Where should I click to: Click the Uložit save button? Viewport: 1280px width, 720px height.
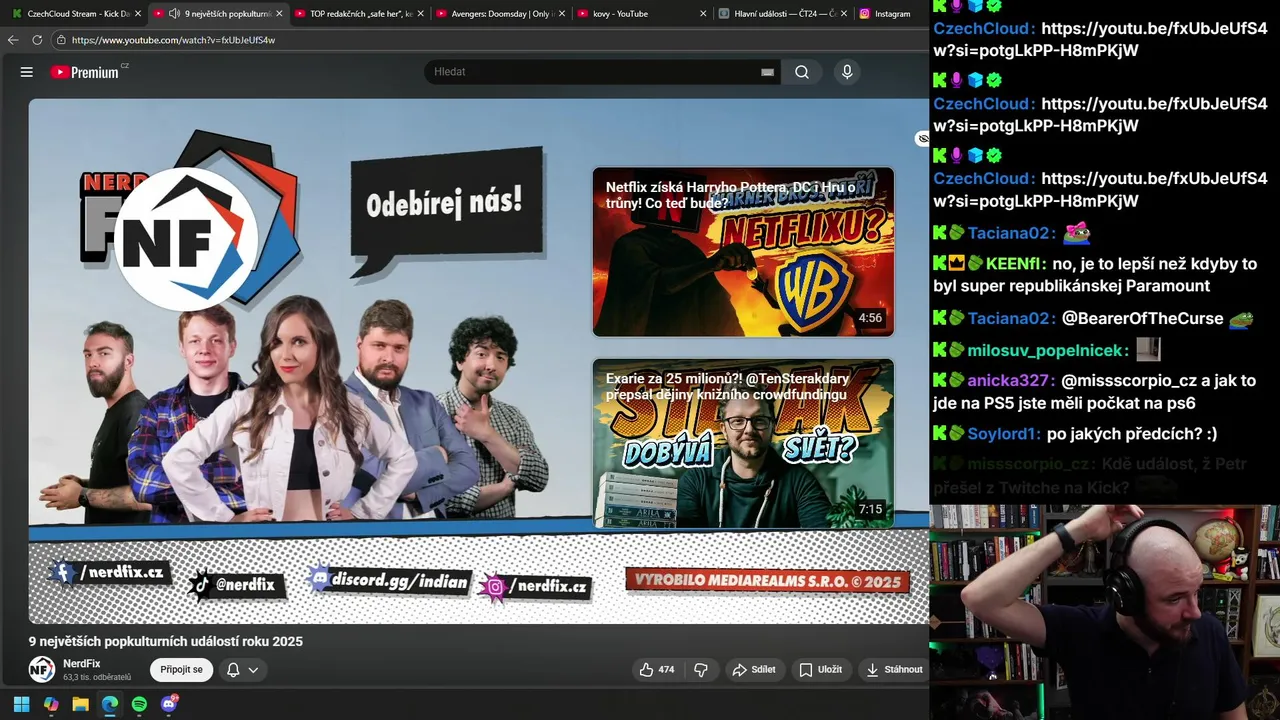click(820, 669)
